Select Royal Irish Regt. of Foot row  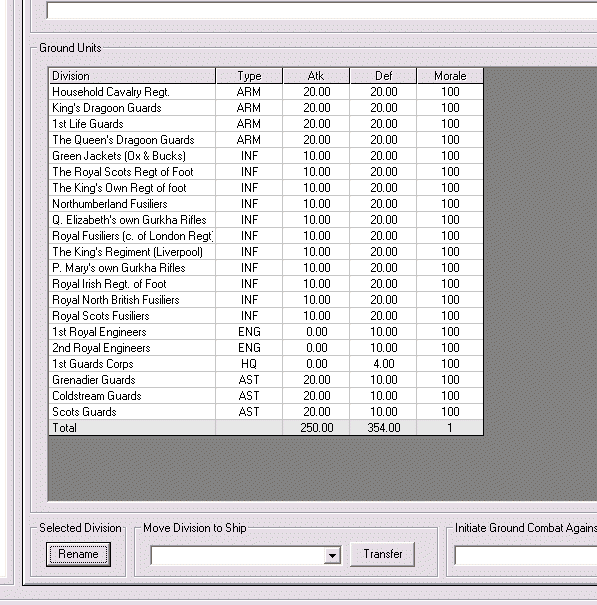(266, 284)
